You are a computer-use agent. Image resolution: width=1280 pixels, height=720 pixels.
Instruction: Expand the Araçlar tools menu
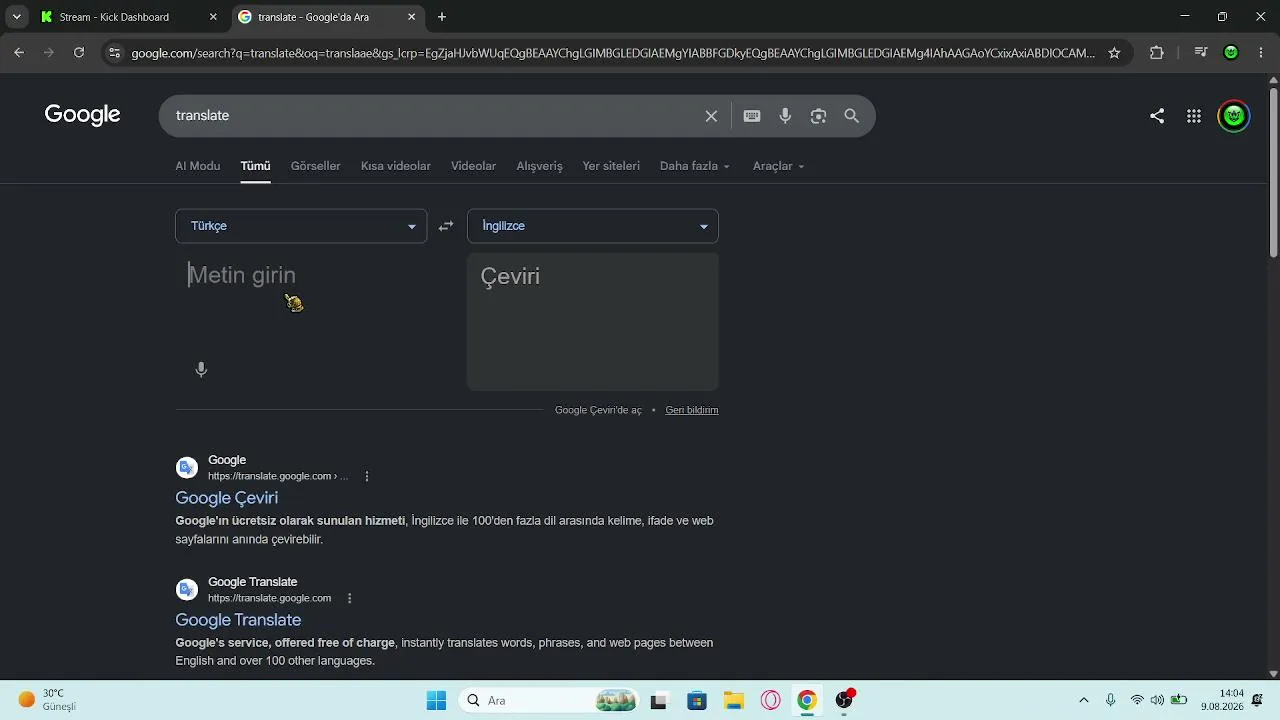tap(779, 166)
